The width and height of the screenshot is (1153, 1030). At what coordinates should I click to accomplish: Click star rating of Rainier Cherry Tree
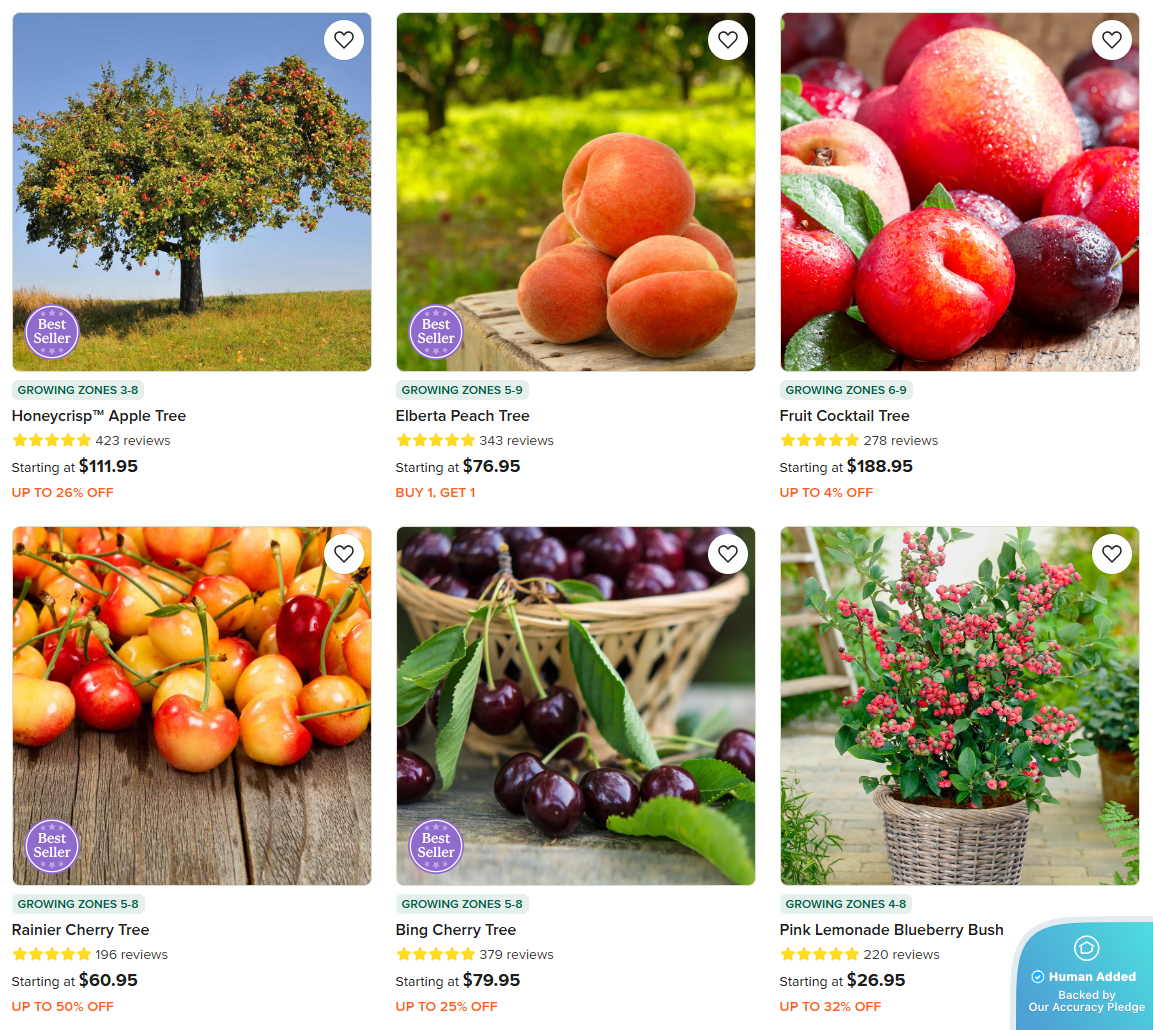coord(51,954)
